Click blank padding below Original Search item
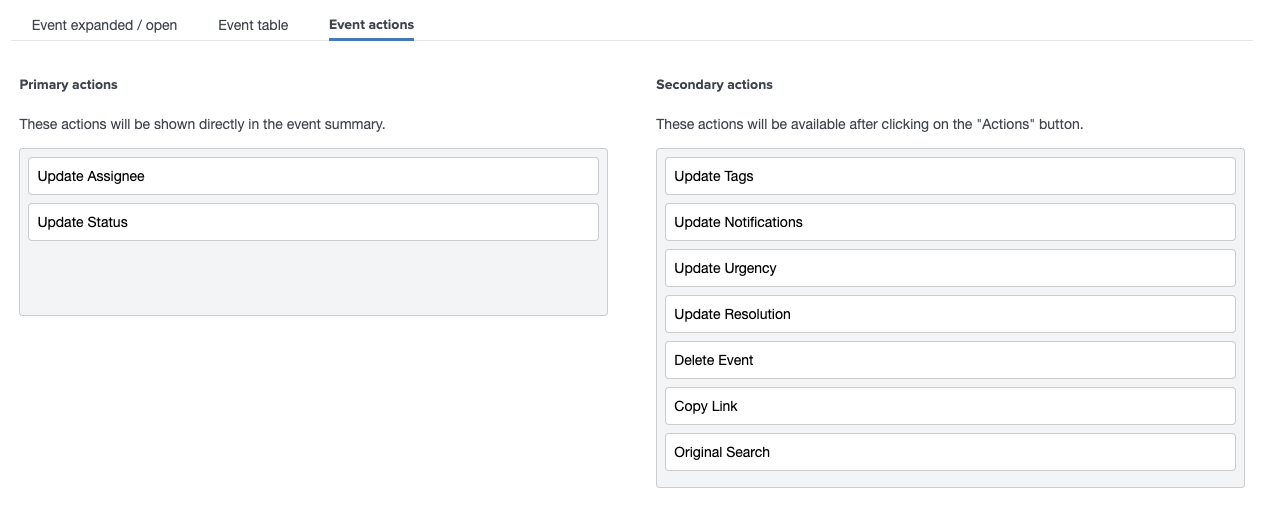The width and height of the screenshot is (1266, 510). pyautogui.click(x=949, y=479)
